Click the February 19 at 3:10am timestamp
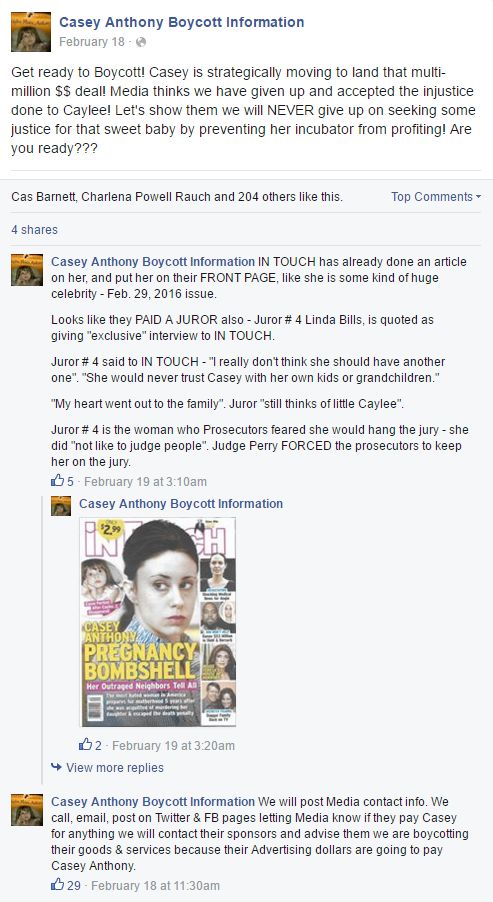Screen dimensions: 493x902 click(146, 481)
